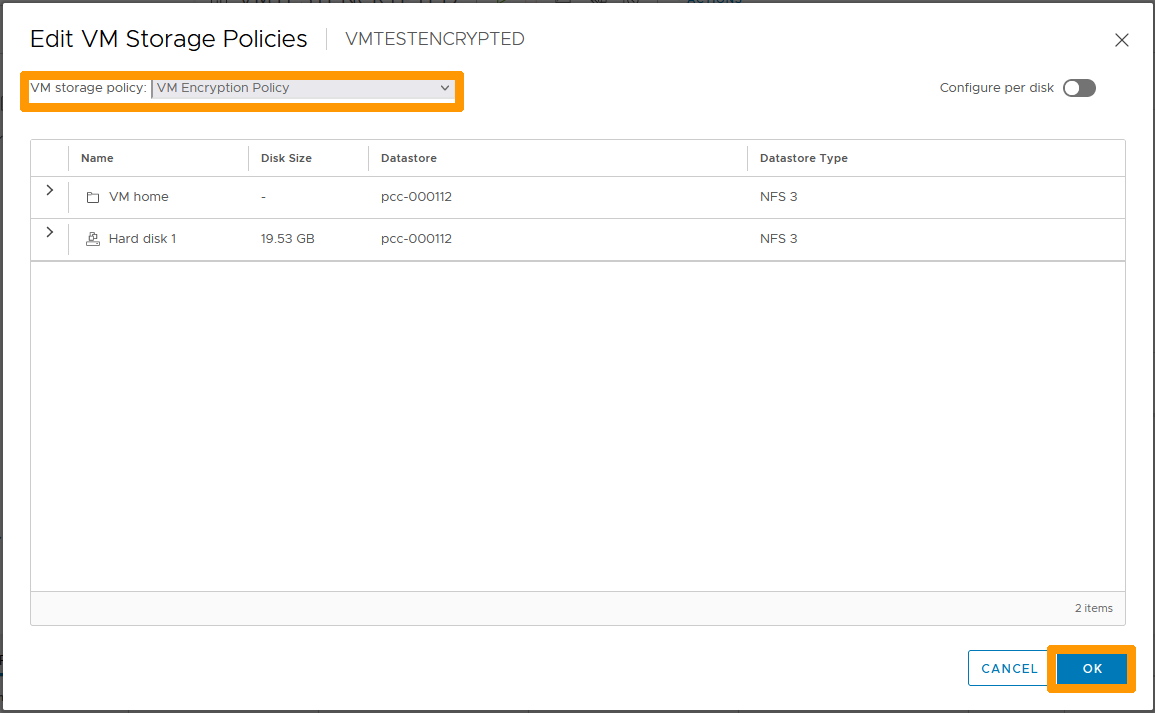Open the VM storage policy dropdown
The width and height of the screenshot is (1155, 713).
[x=303, y=88]
